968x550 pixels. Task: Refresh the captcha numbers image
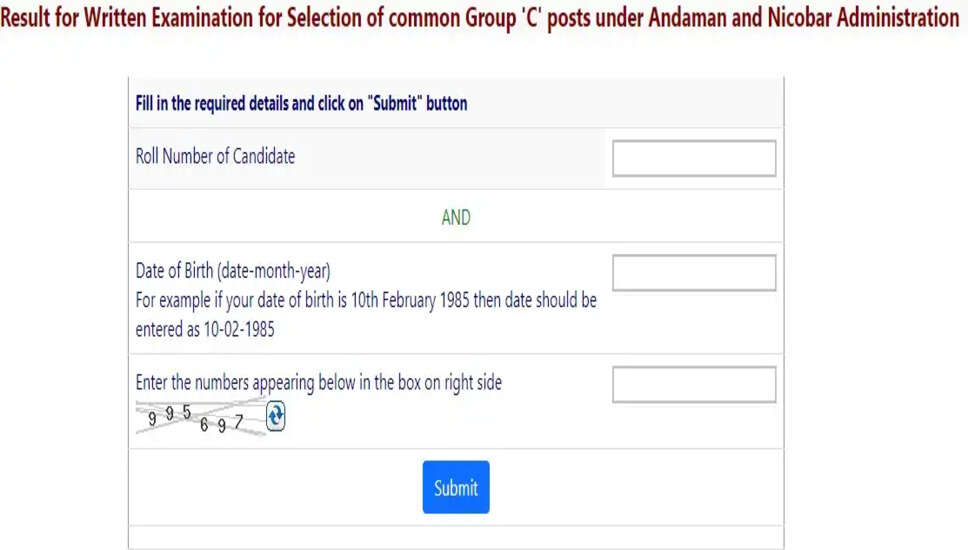point(276,417)
